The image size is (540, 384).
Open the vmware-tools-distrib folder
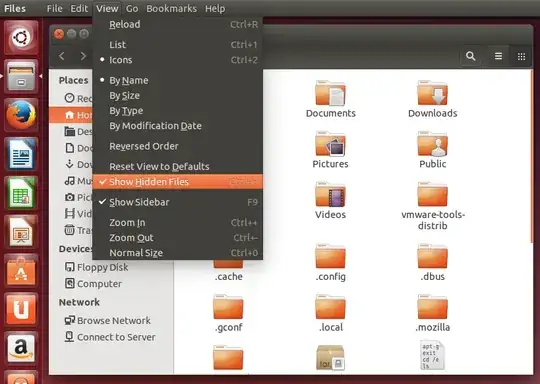pos(433,194)
